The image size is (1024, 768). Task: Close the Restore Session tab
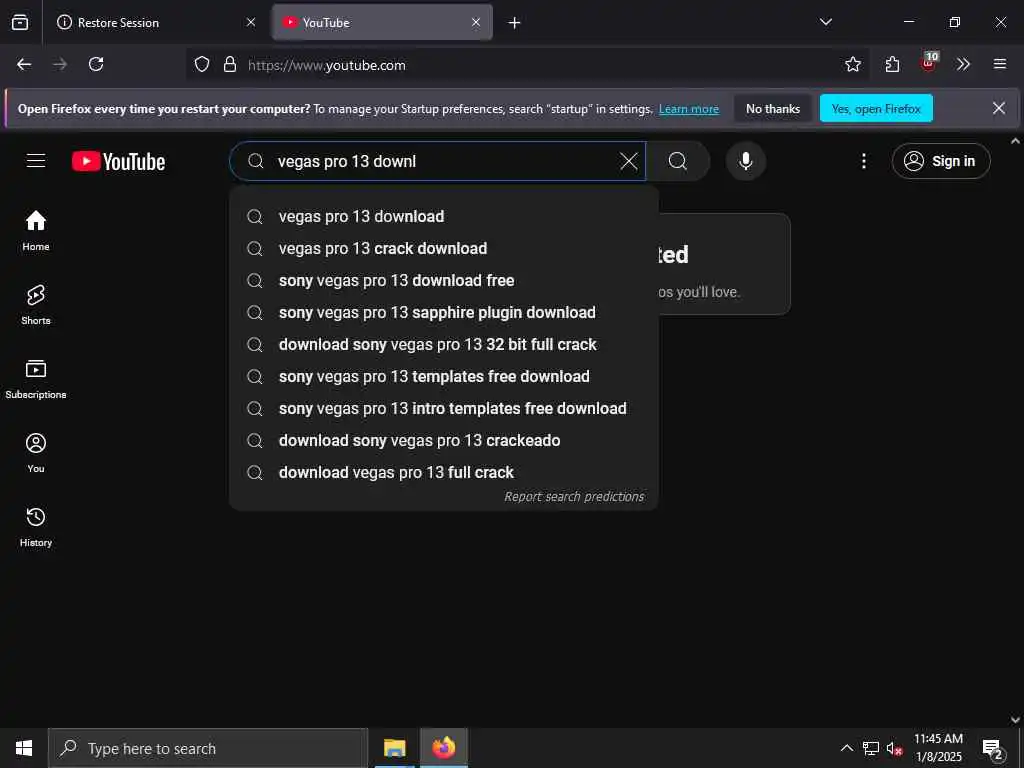(251, 22)
